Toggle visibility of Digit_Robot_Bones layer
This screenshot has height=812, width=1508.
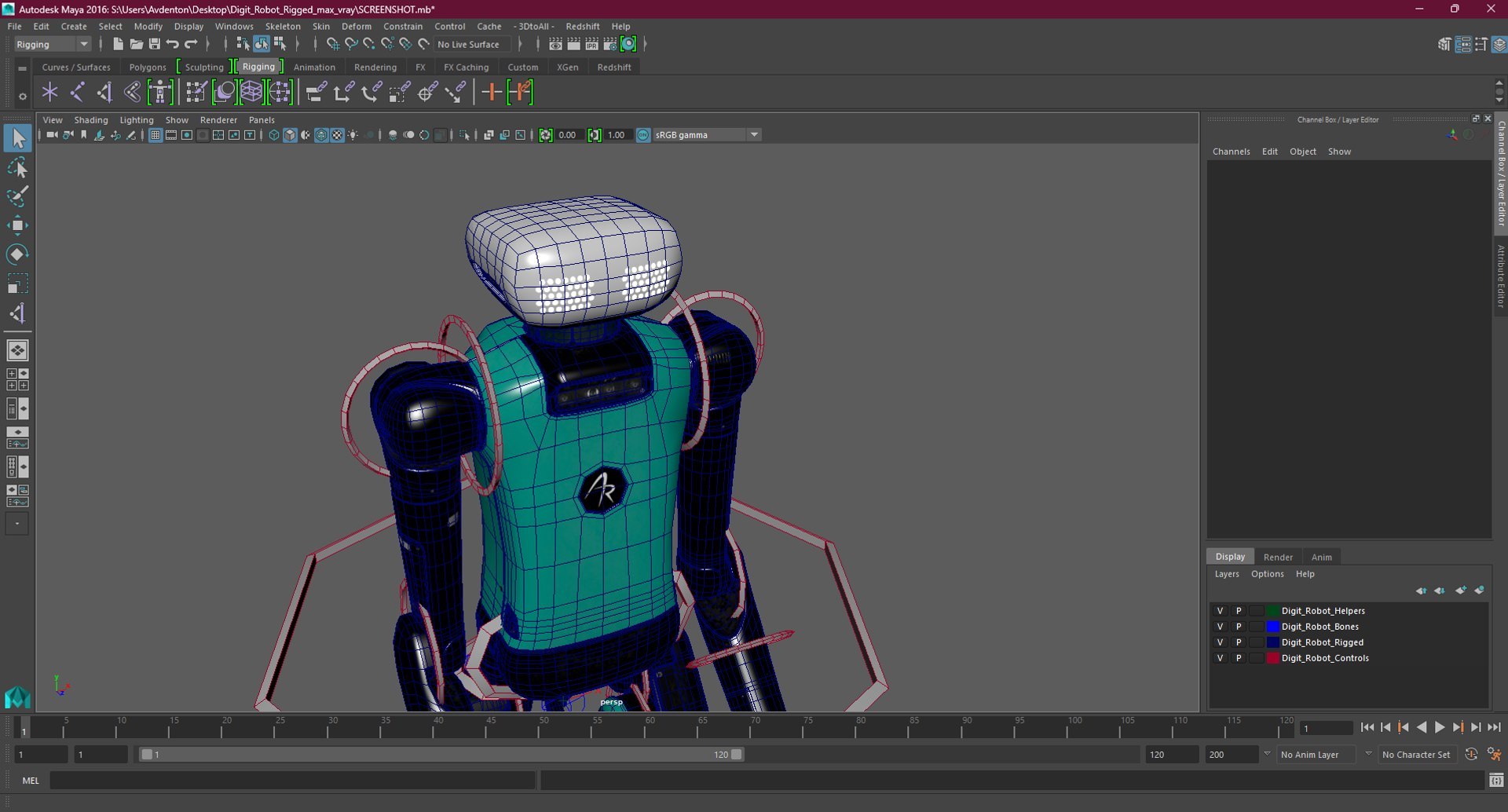[1220, 627]
